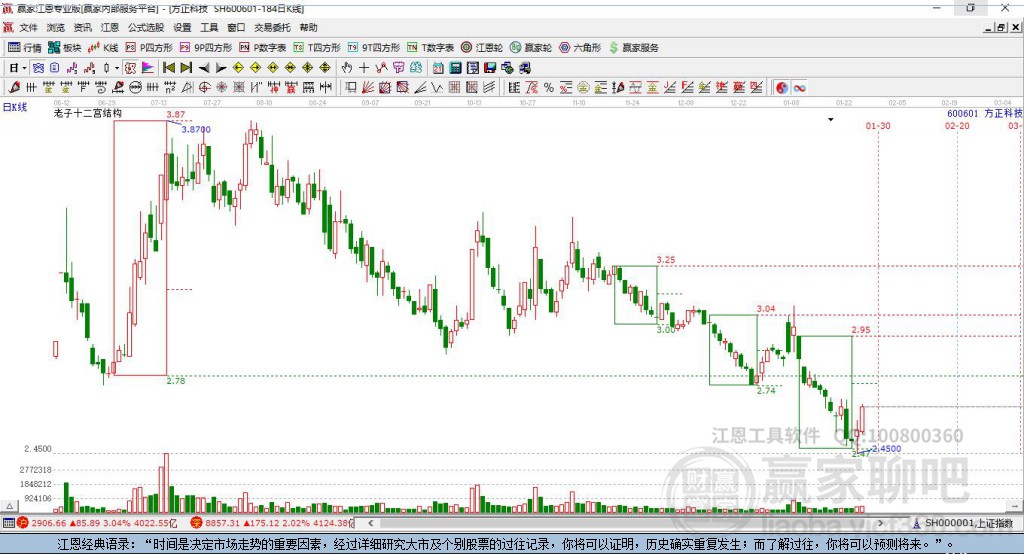This screenshot has height=554, width=1024.
Task: Expand the candlestick style dropdown arrow
Action: tap(116, 68)
